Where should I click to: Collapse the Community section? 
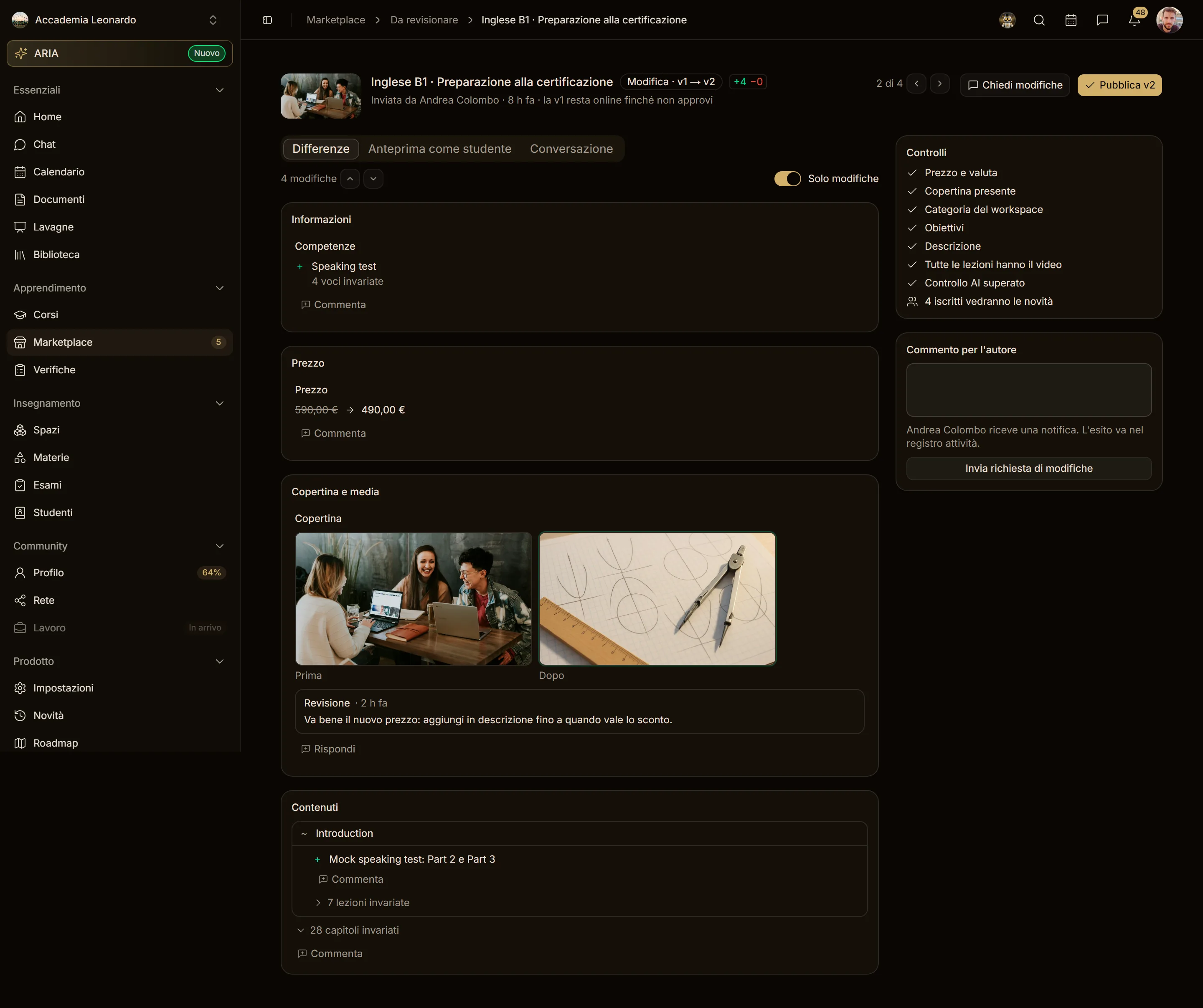click(219, 546)
